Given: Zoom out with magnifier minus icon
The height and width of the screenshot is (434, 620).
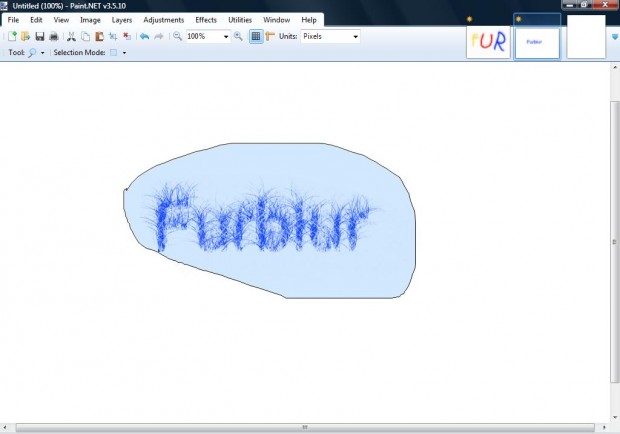Looking at the screenshot, I should (177, 36).
